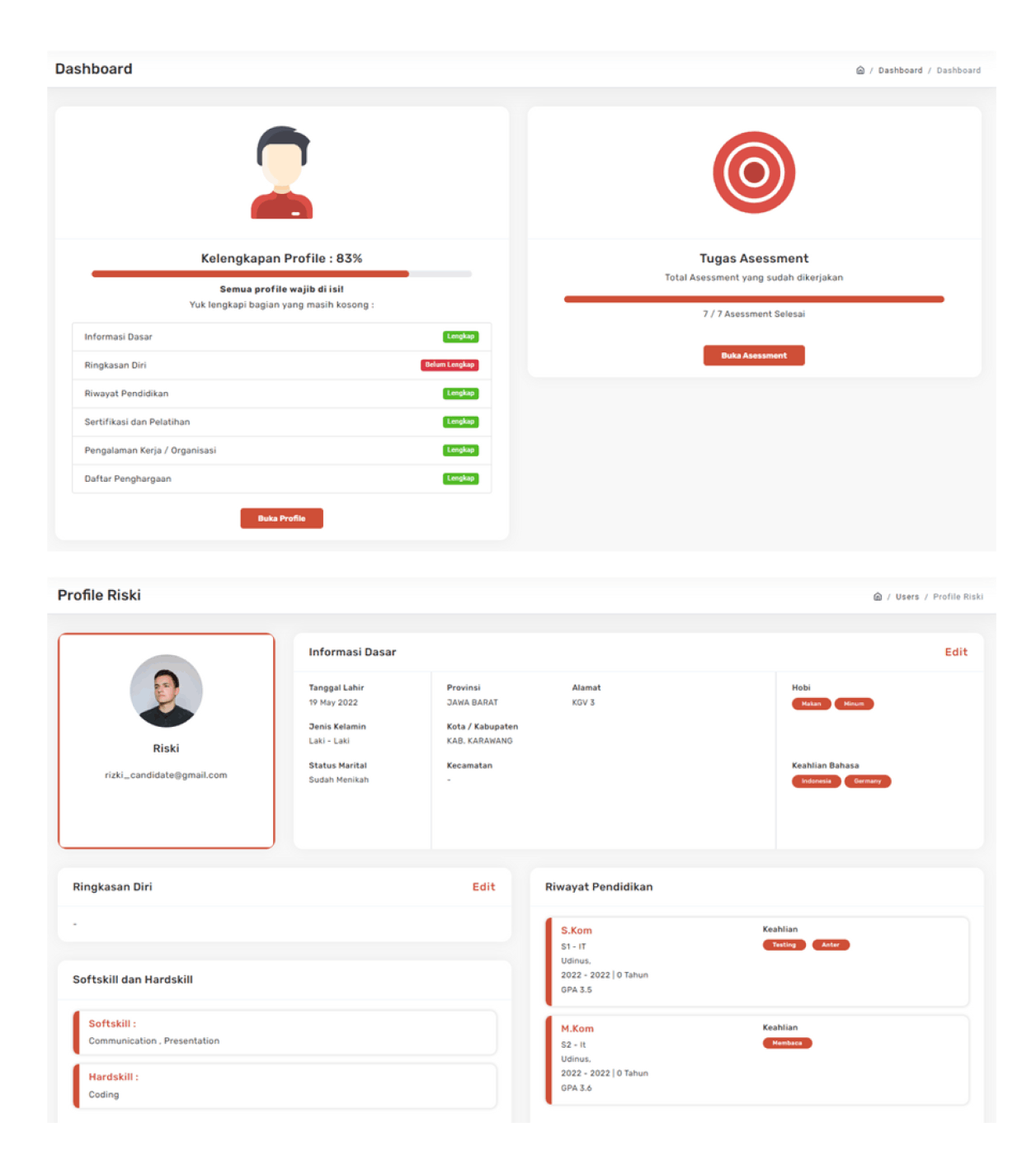Edit the Ringkasan Diri section
Viewport: 1036px width, 1156px height.
(483, 887)
